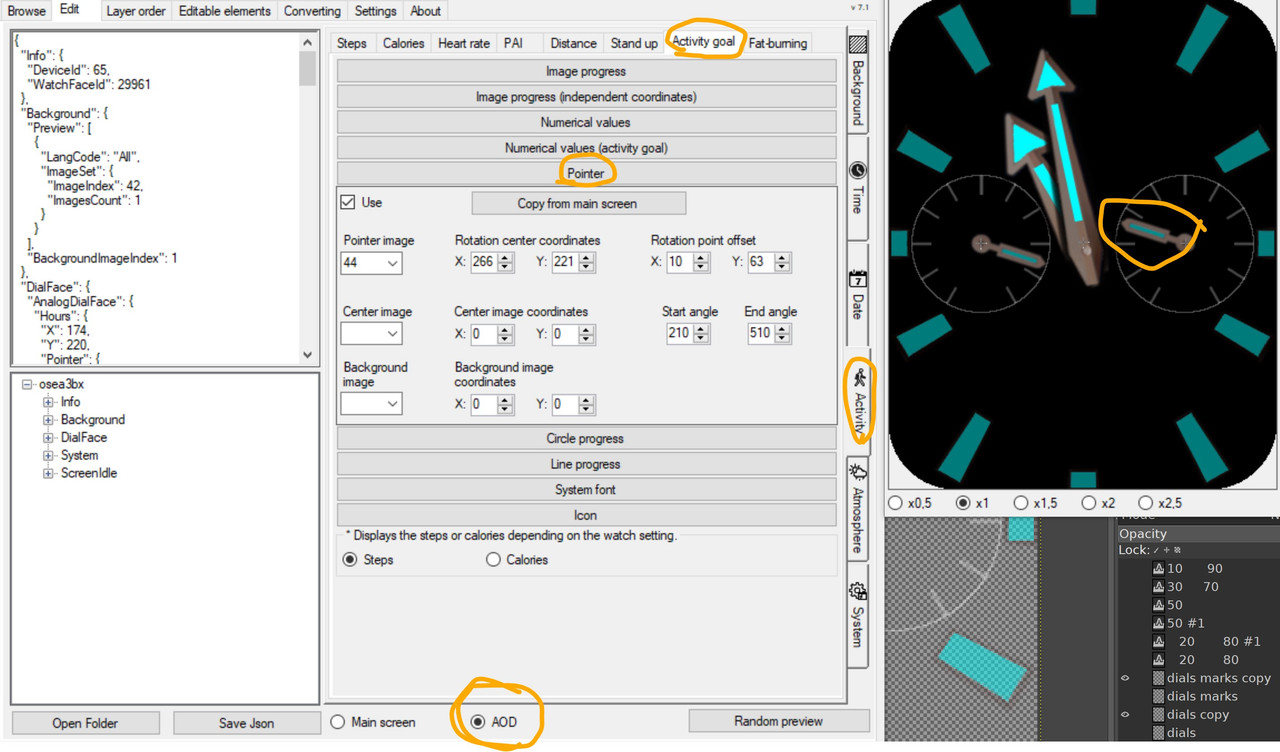
Task: Open the Background vertical tab icon
Action: [x=857, y=45]
